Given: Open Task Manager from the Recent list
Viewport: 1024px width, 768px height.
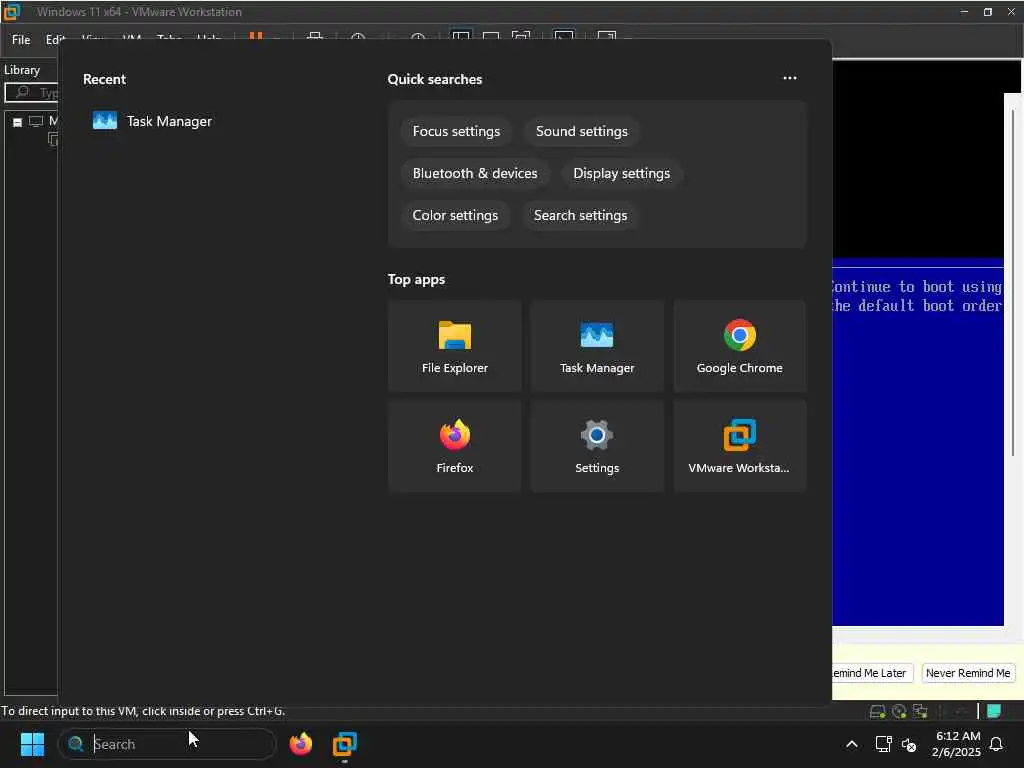Looking at the screenshot, I should pyautogui.click(x=152, y=121).
